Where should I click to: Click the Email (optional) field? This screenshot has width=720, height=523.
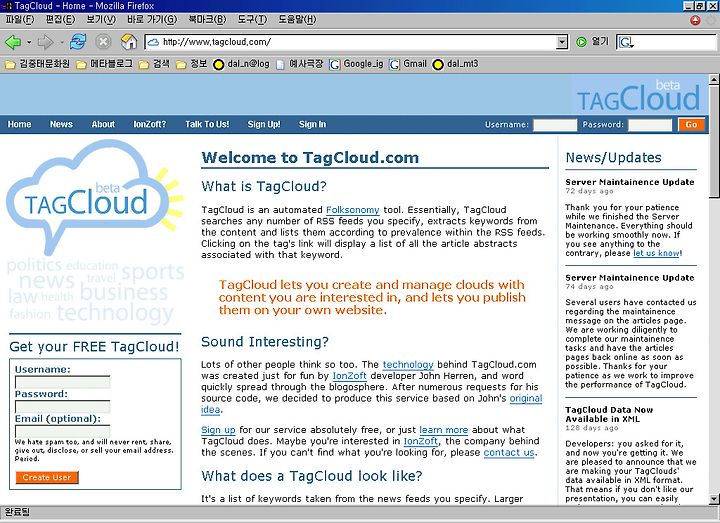pyautogui.click(x=62, y=431)
